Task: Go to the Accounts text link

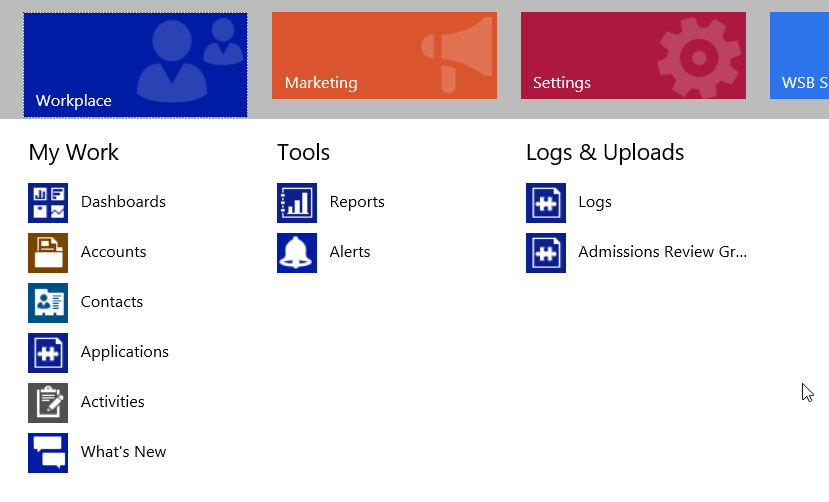Action: click(x=114, y=252)
